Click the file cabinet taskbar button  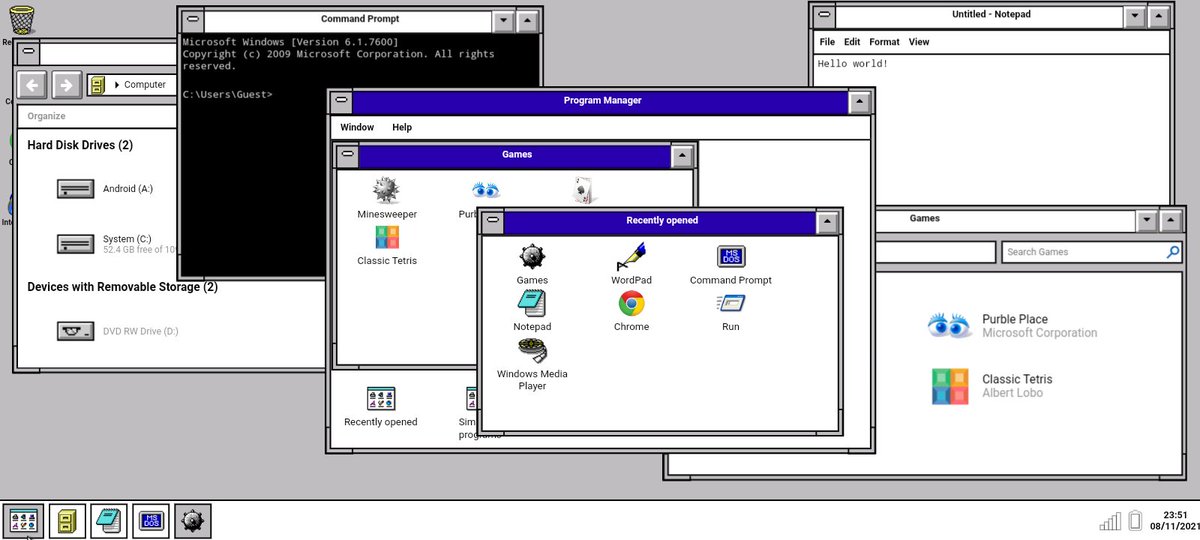(x=67, y=520)
